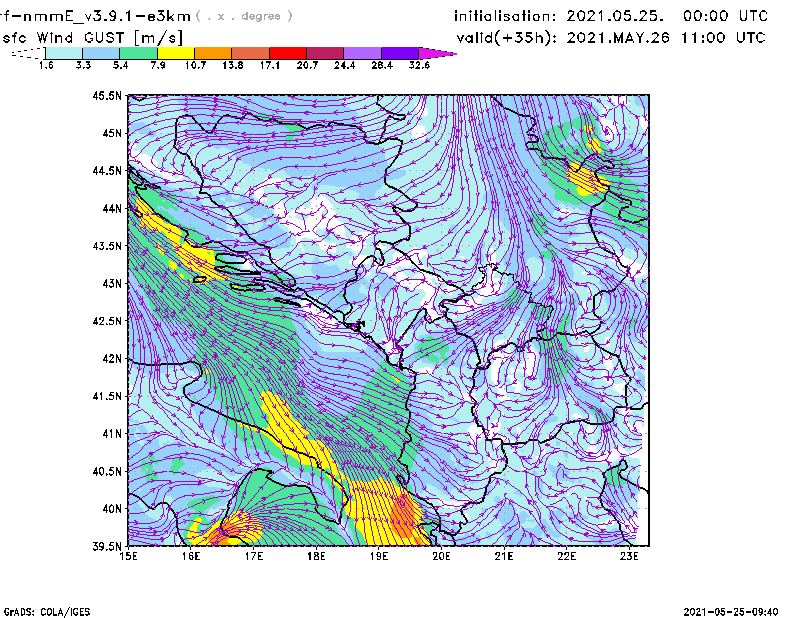Image resolution: width=800 pixels, height=618 pixels.
Task: Click the '42.5N' latitude label
Action: click(107, 321)
